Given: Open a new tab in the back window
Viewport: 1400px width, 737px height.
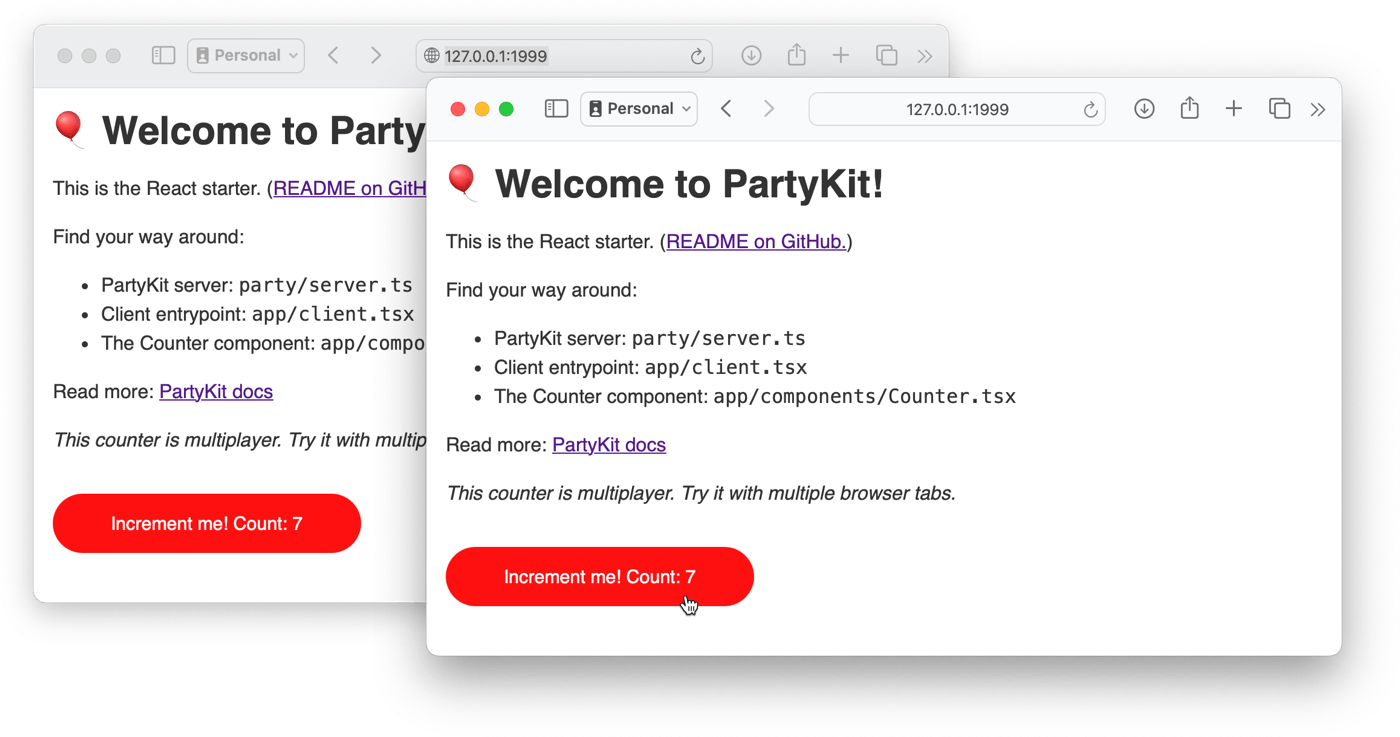Looking at the screenshot, I should pos(841,56).
